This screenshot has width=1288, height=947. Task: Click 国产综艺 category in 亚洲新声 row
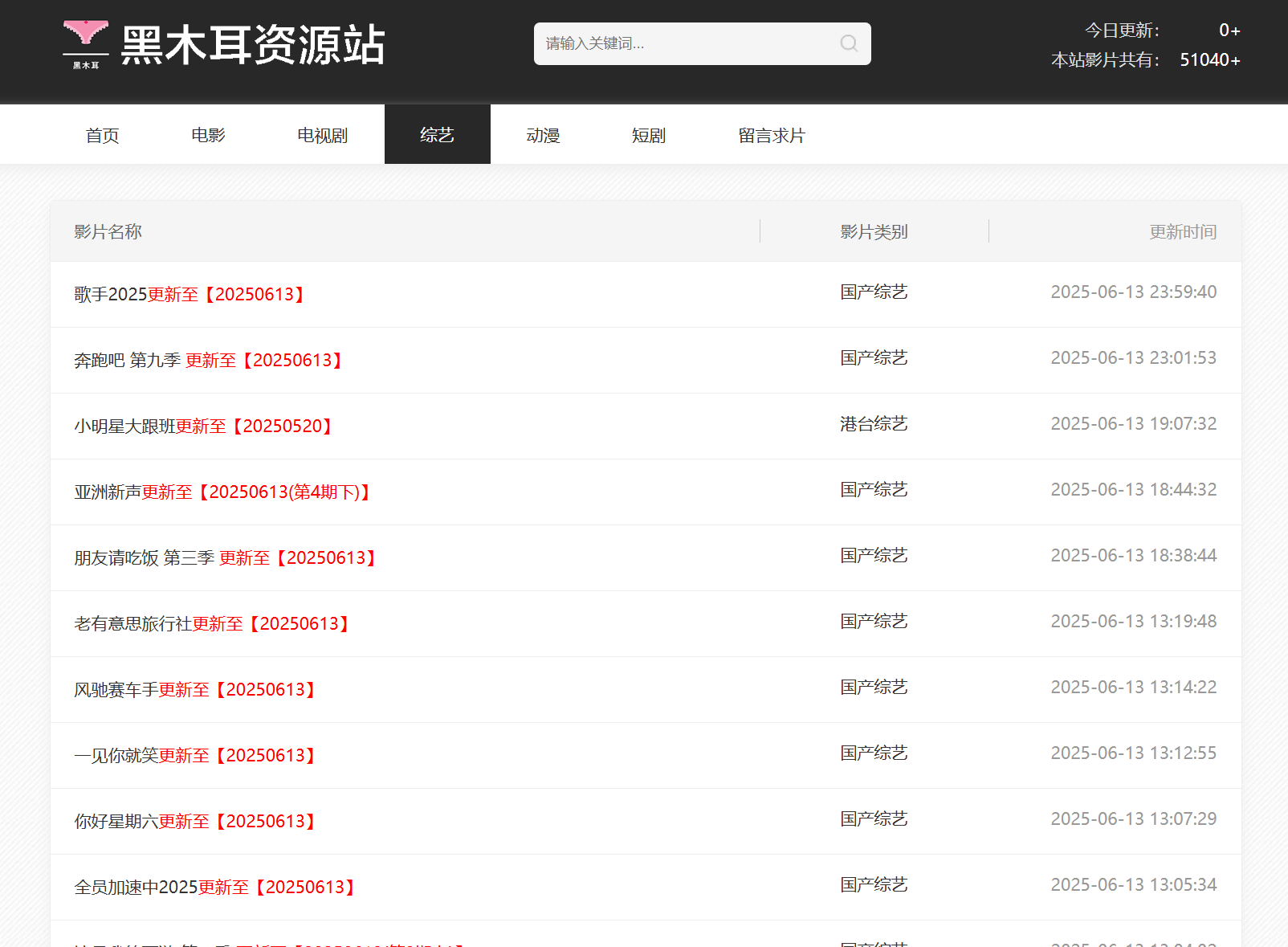pyautogui.click(x=874, y=489)
